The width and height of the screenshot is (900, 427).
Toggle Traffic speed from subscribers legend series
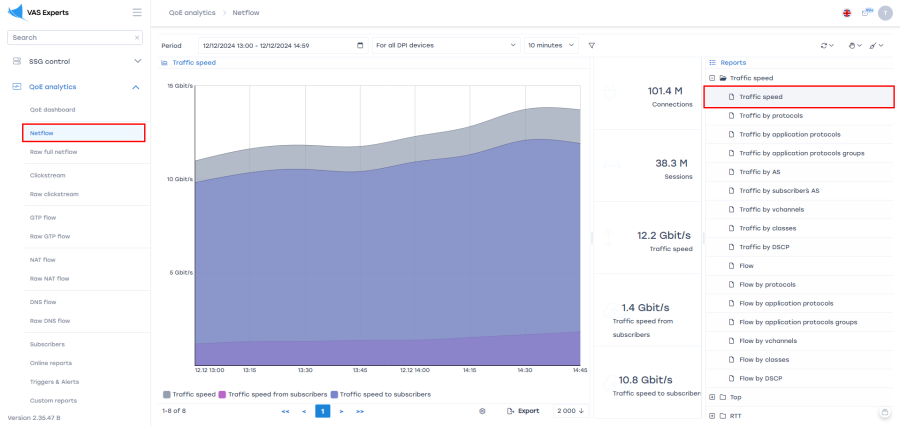click(272, 394)
